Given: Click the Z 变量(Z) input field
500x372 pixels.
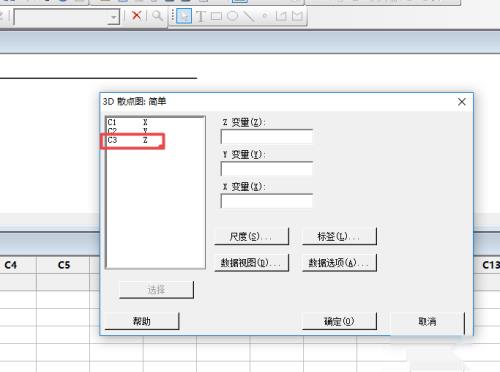Looking at the screenshot, I should coord(267,136).
